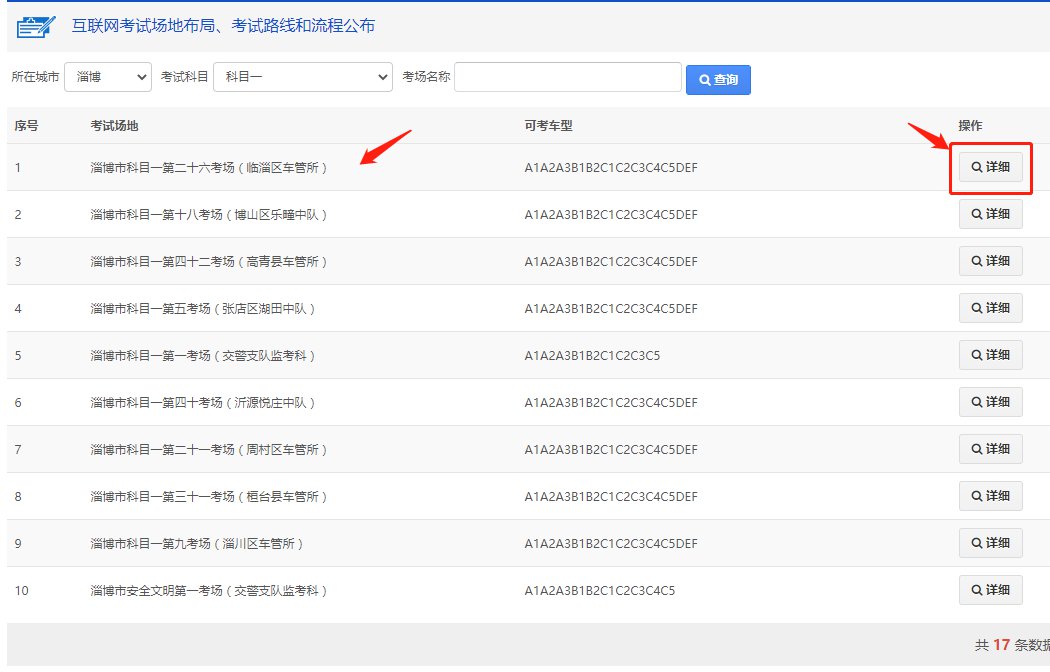Click the 可考车型 column header
Screen dimensions: 1050x672
(548, 126)
